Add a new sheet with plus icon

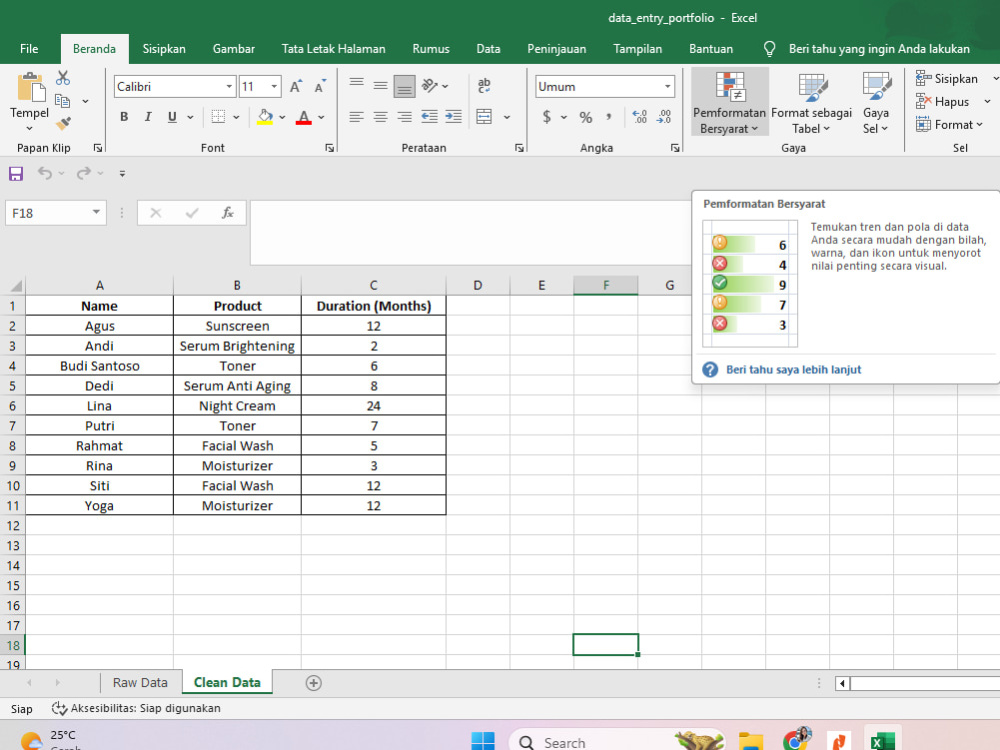[x=313, y=683]
